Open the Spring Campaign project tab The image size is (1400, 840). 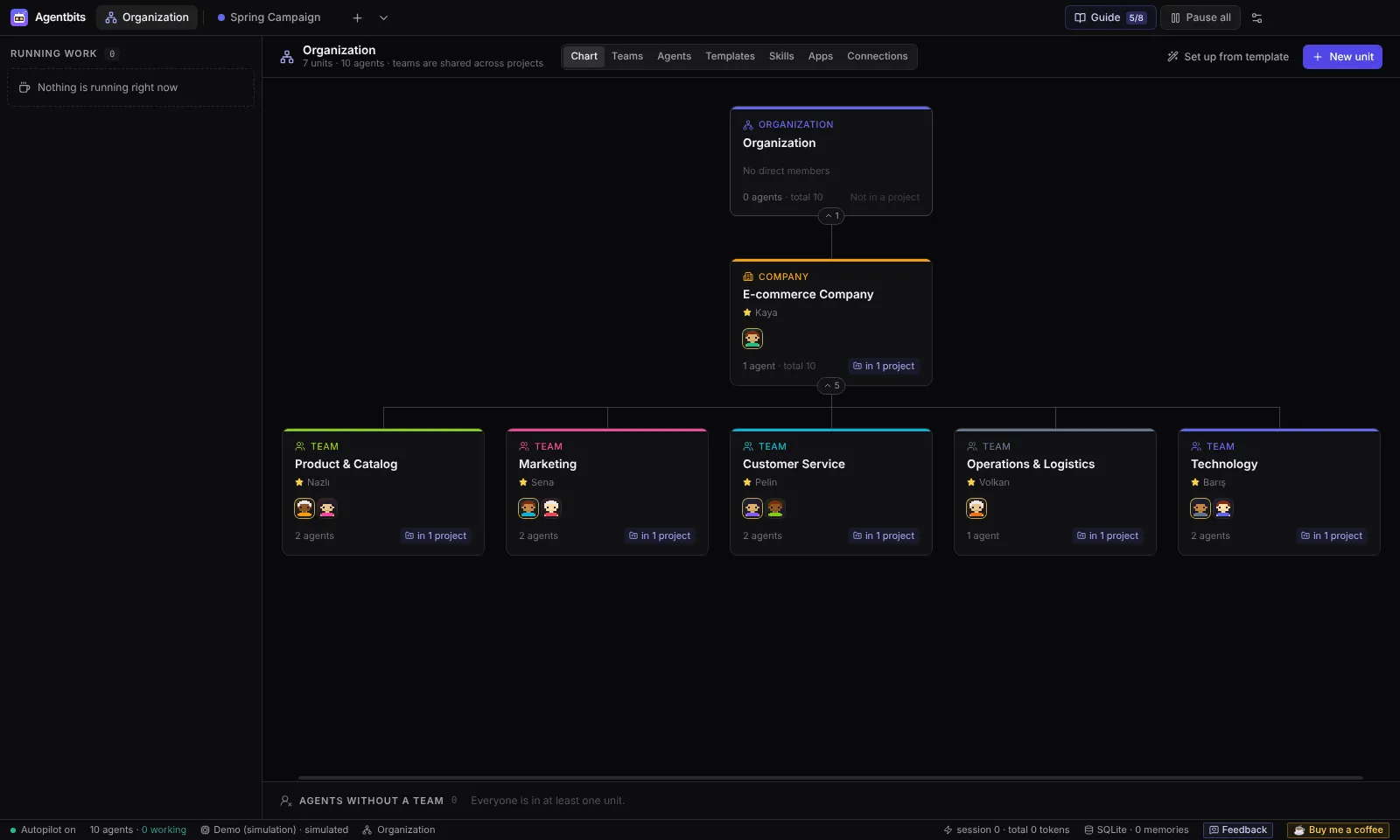269,17
